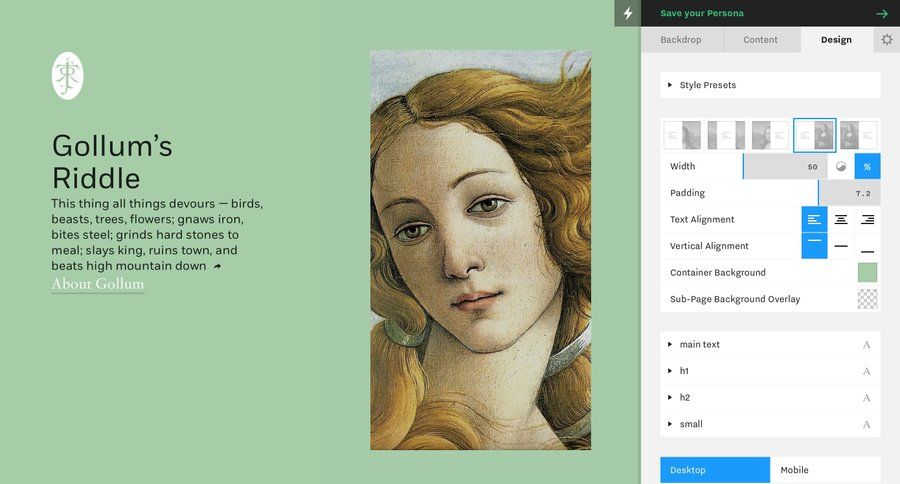900x484 pixels.
Task: Choose middle vertical alignment
Action: (841, 246)
